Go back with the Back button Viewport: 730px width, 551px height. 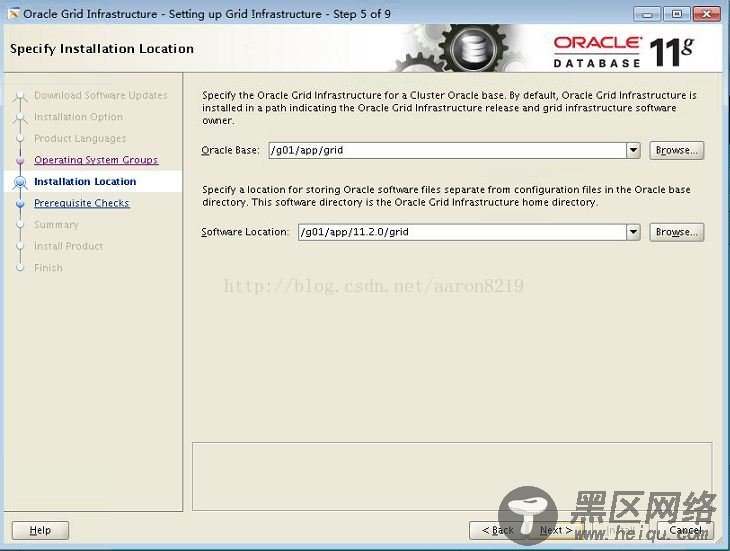pyautogui.click(x=498, y=530)
